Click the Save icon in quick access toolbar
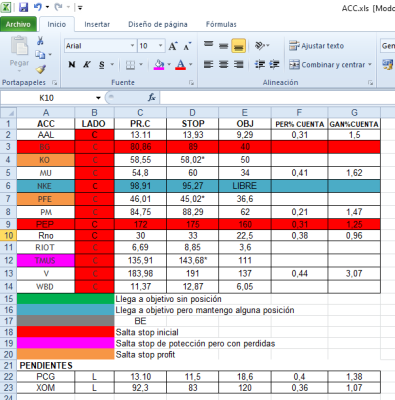This screenshot has width=395, height=400. click(23, 7)
